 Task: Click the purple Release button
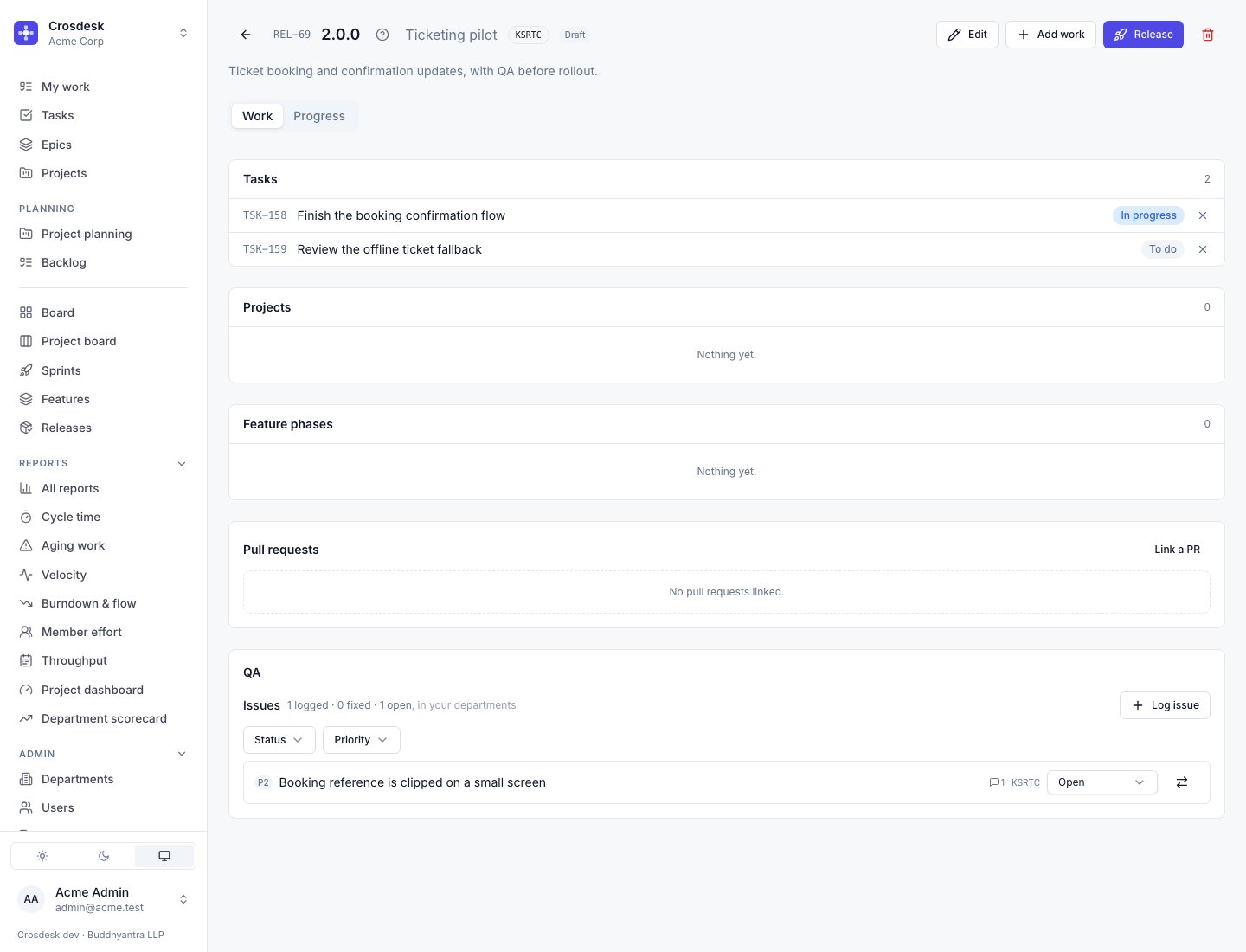(1143, 35)
